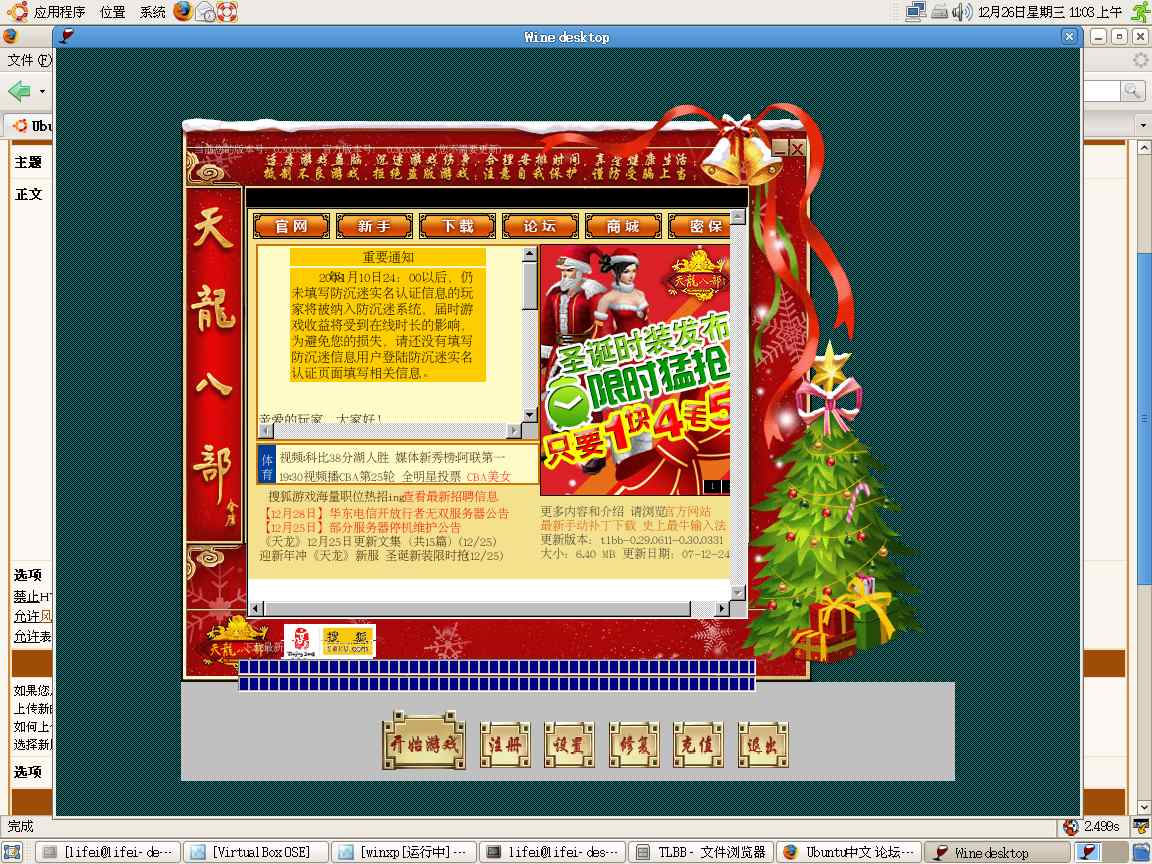The width and height of the screenshot is (1152, 864).
Task: Switch to the [winxp[运行中] taskbar window
Action: (x=403, y=852)
